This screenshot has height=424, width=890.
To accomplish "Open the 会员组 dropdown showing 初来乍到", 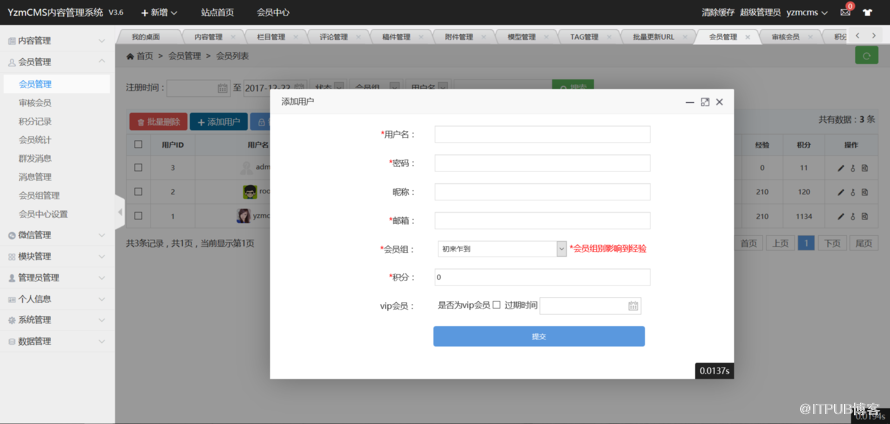I will point(502,249).
